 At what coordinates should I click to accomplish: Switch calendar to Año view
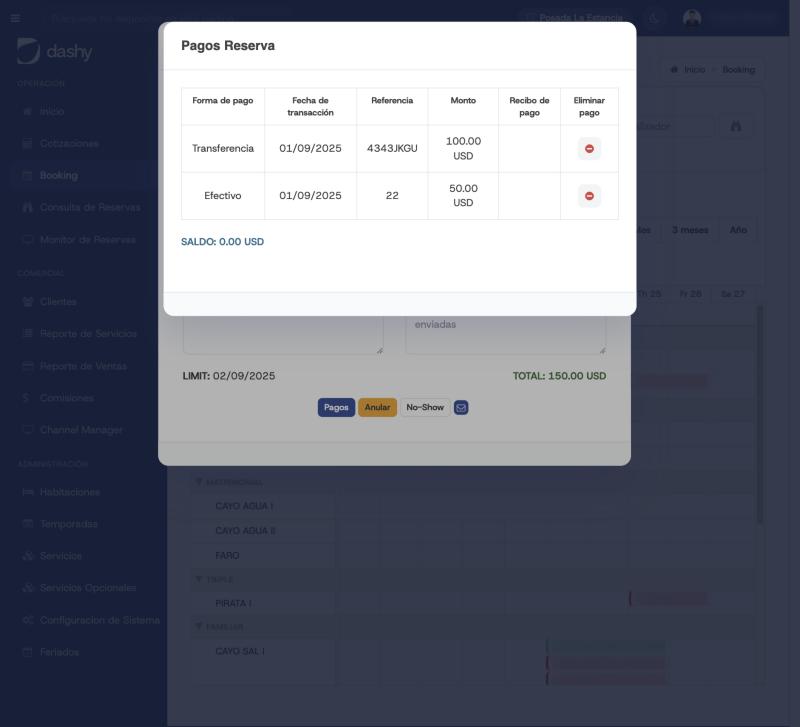(x=738, y=230)
